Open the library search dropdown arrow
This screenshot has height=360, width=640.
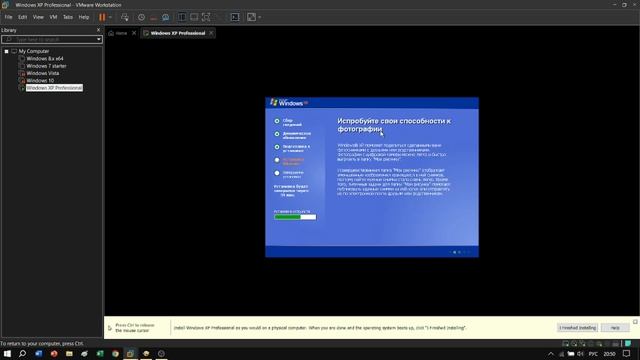tap(99, 39)
